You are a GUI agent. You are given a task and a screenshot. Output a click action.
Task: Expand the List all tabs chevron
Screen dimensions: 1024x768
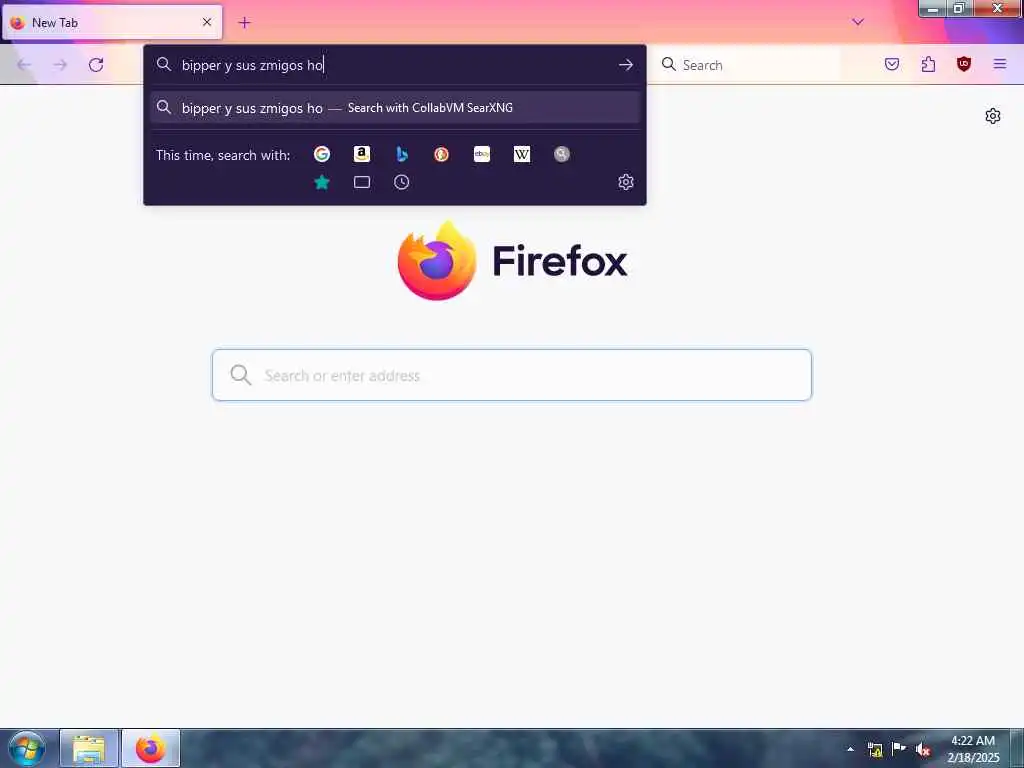(858, 22)
